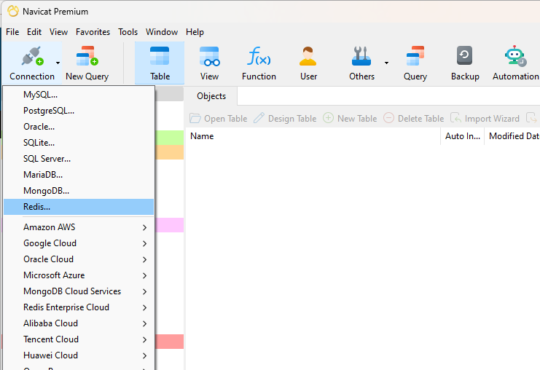Select the Query toolbar icon
This screenshot has height=370, width=540.
pos(415,56)
